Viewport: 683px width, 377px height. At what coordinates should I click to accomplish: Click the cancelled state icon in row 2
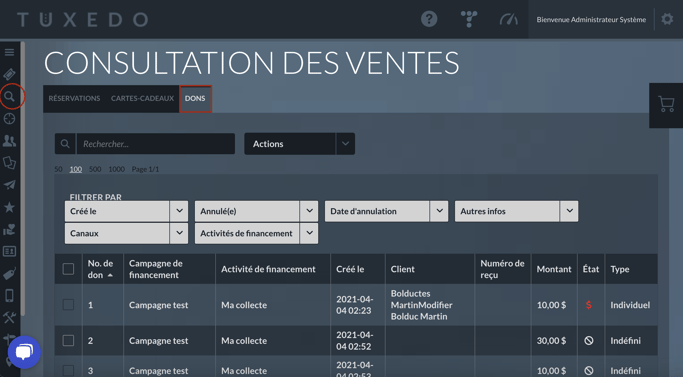[588, 341]
